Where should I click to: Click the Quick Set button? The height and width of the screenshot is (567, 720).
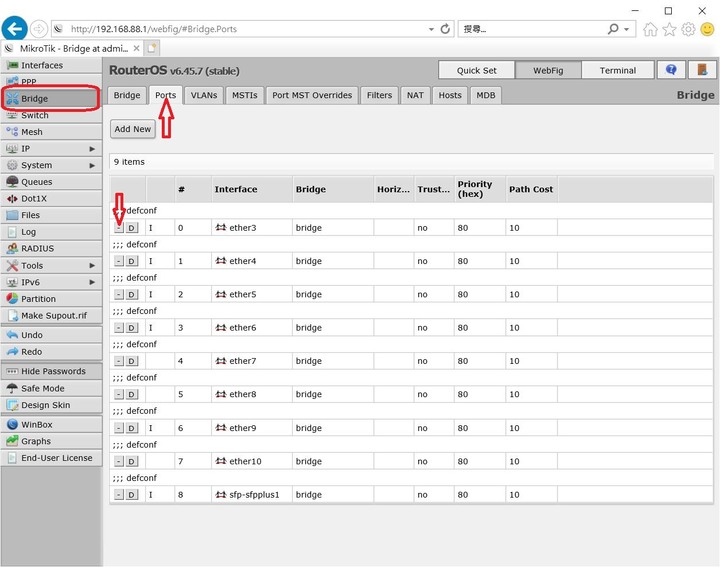coord(477,70)
